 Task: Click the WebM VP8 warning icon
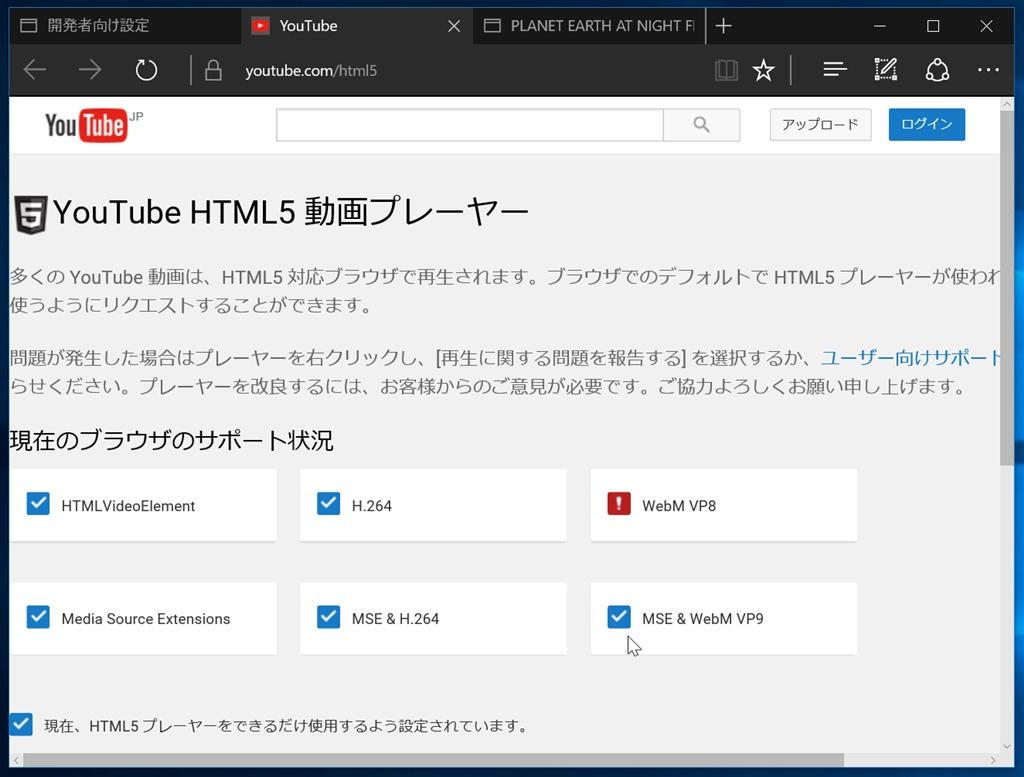pos(618,504)
